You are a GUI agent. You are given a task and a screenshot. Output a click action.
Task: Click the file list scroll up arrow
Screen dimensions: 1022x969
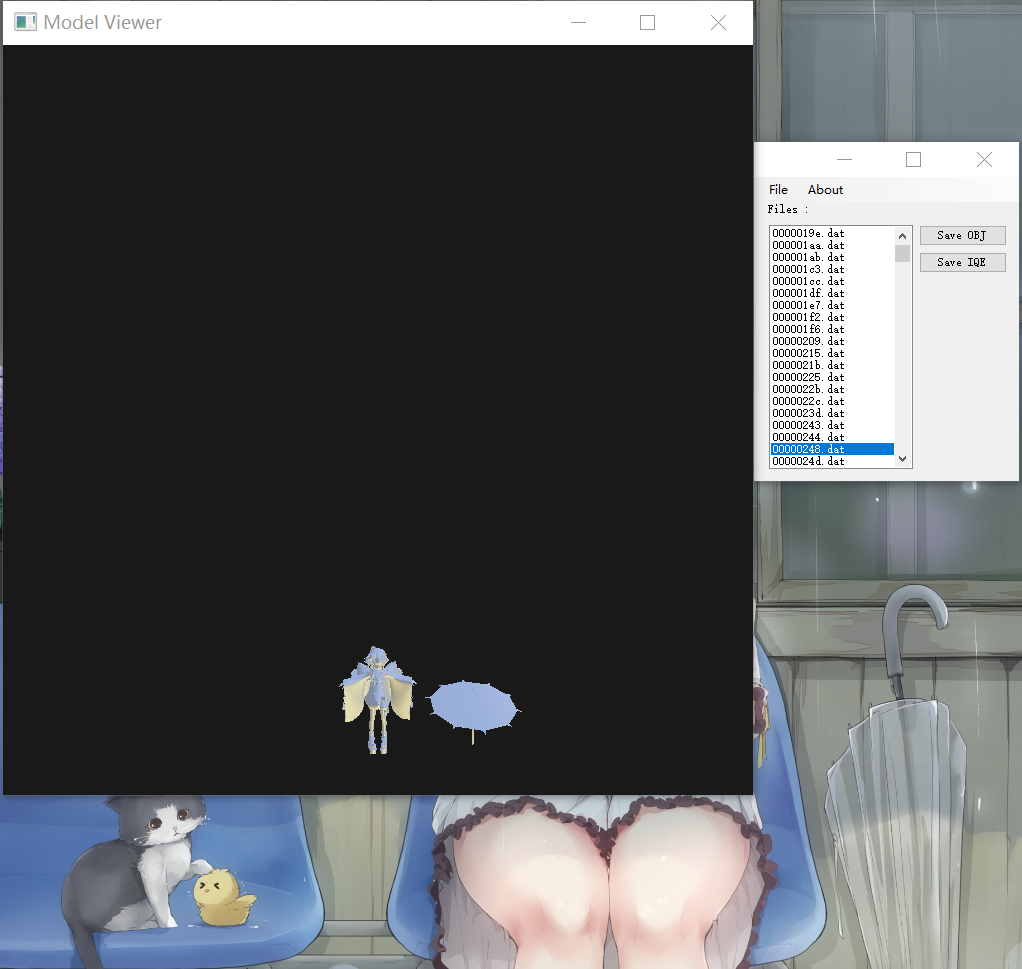point(903,236)
